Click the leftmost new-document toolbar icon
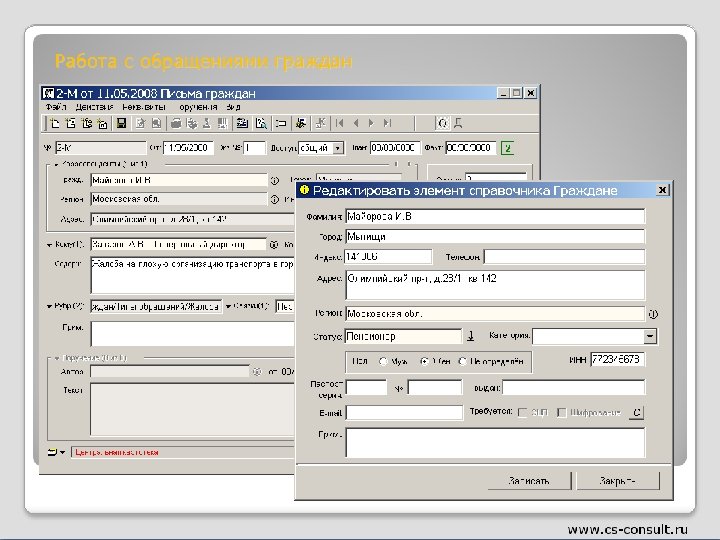720x540 pixels. pyautogui.click(x=55, y=123)
